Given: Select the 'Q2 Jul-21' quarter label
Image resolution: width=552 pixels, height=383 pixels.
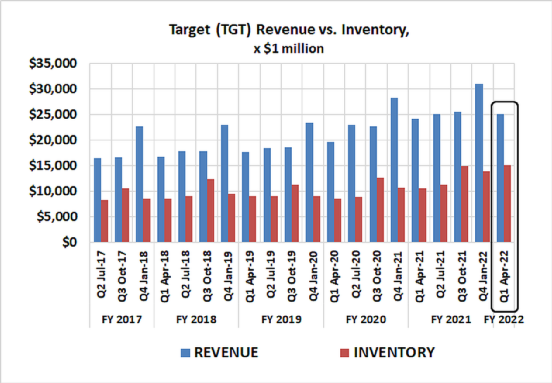Looking at the screenshot, I should 440,275.
